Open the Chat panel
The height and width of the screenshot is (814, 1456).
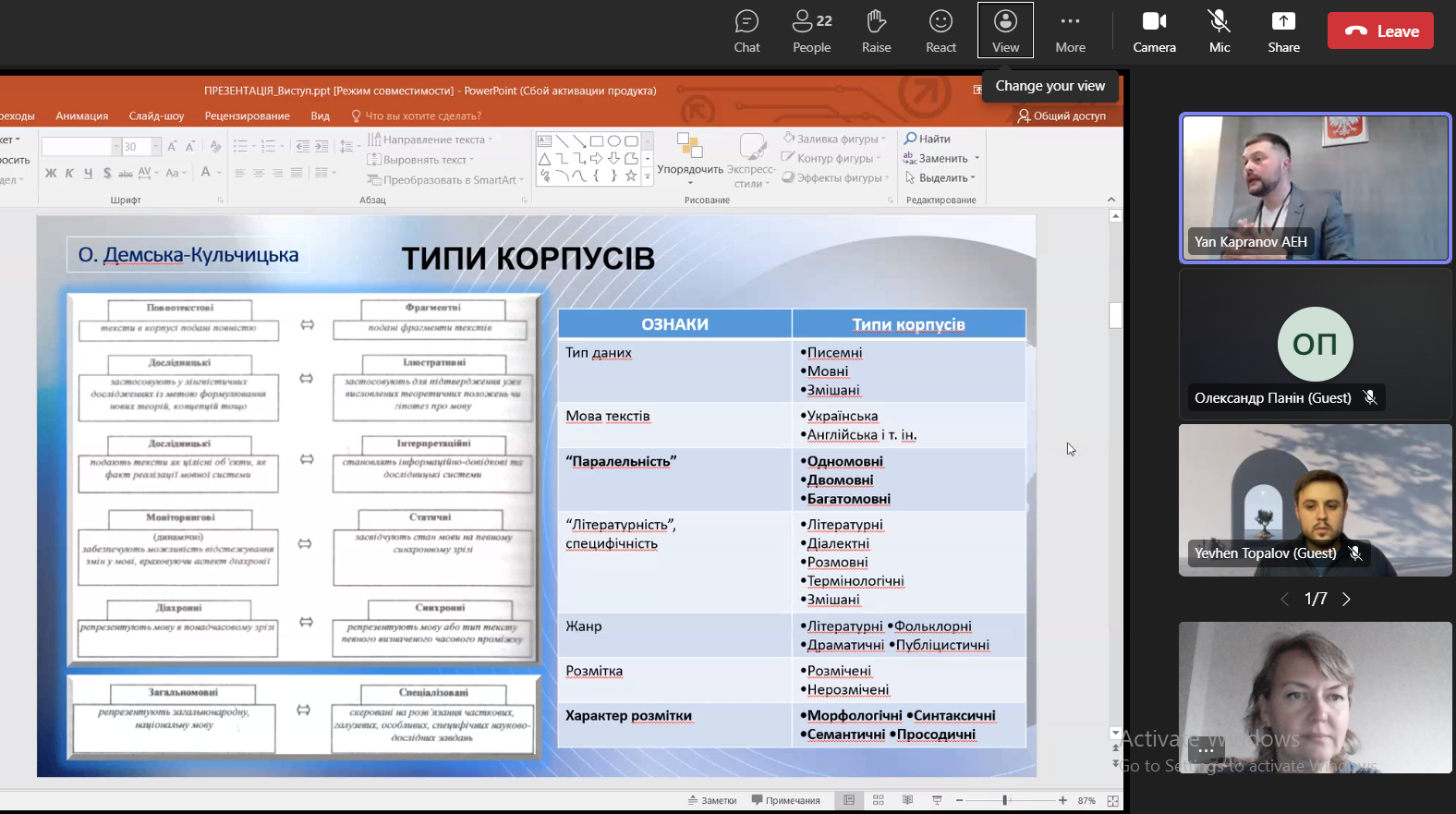tap(746, 31)
